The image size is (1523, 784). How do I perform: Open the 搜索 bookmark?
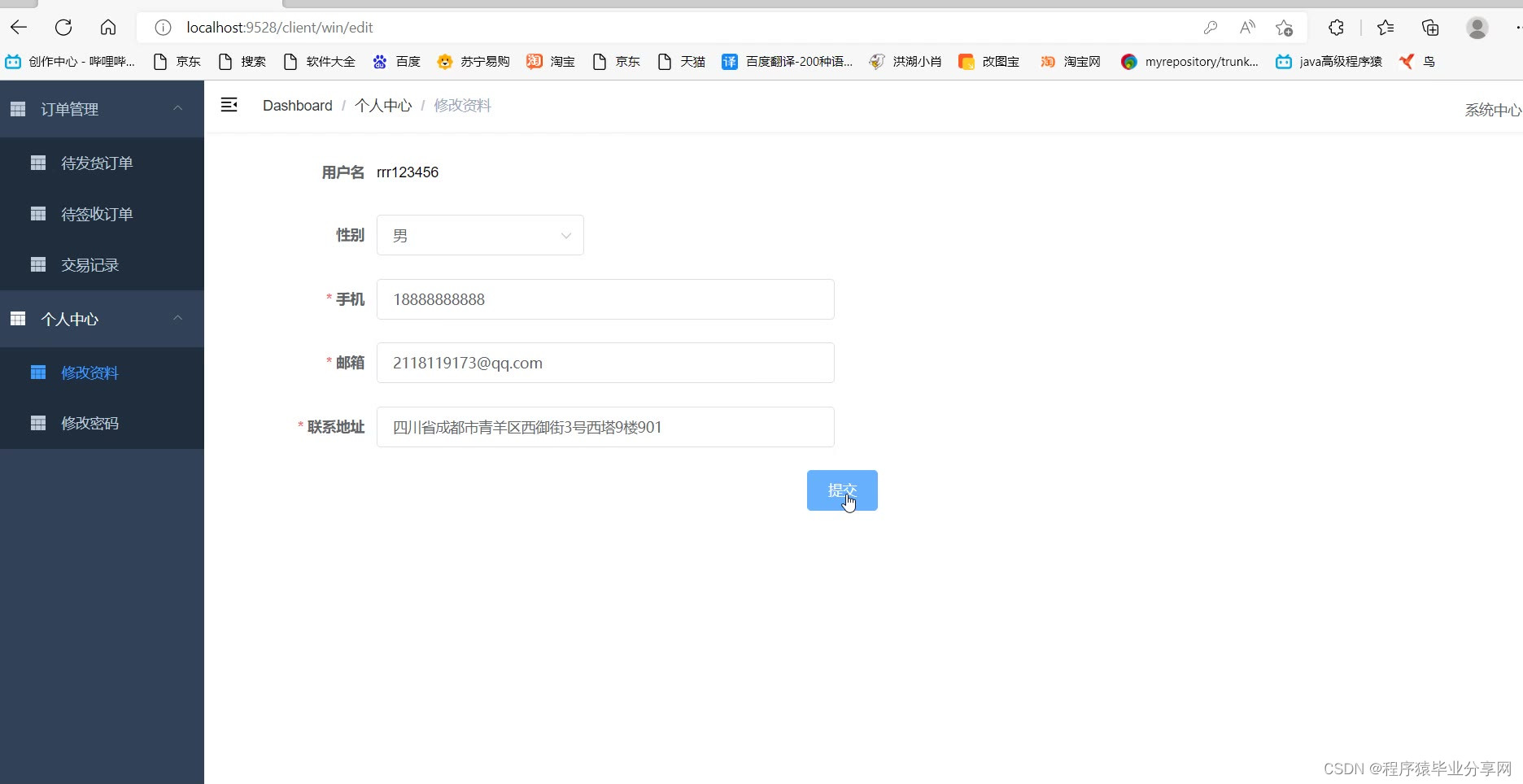pos(242,61)
